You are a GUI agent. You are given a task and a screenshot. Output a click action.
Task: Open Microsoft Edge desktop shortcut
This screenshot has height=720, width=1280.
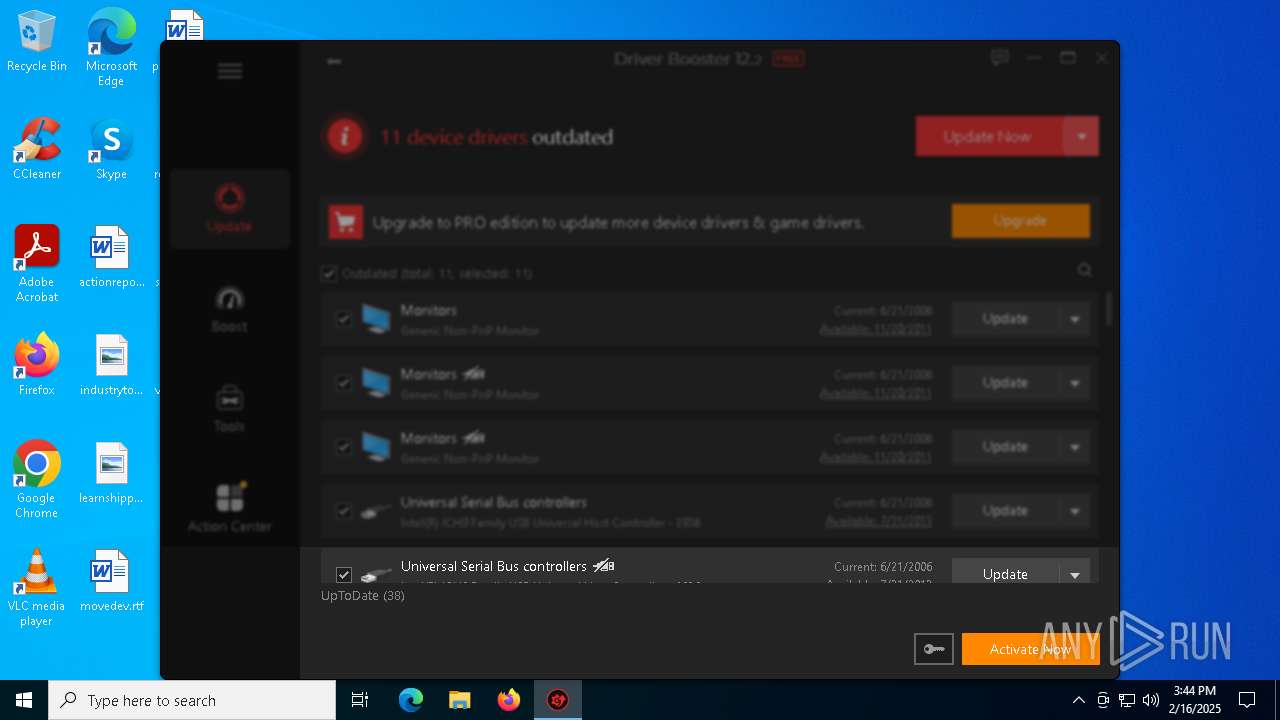(x=111, y=47)
